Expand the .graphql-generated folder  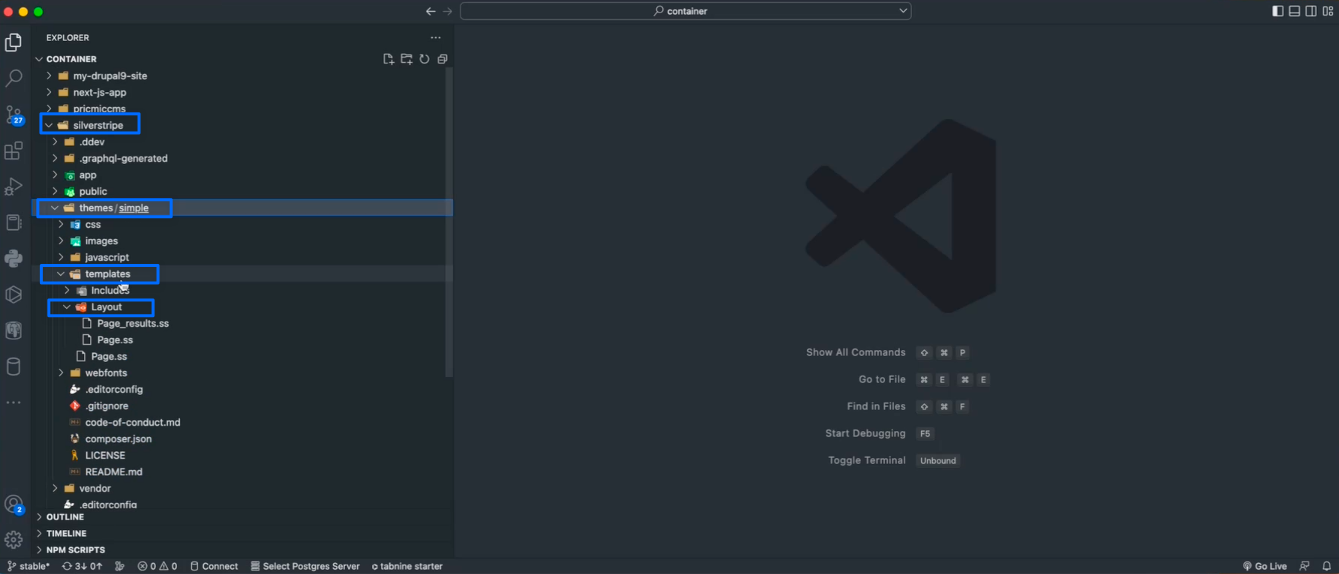(x=55, y=158)
